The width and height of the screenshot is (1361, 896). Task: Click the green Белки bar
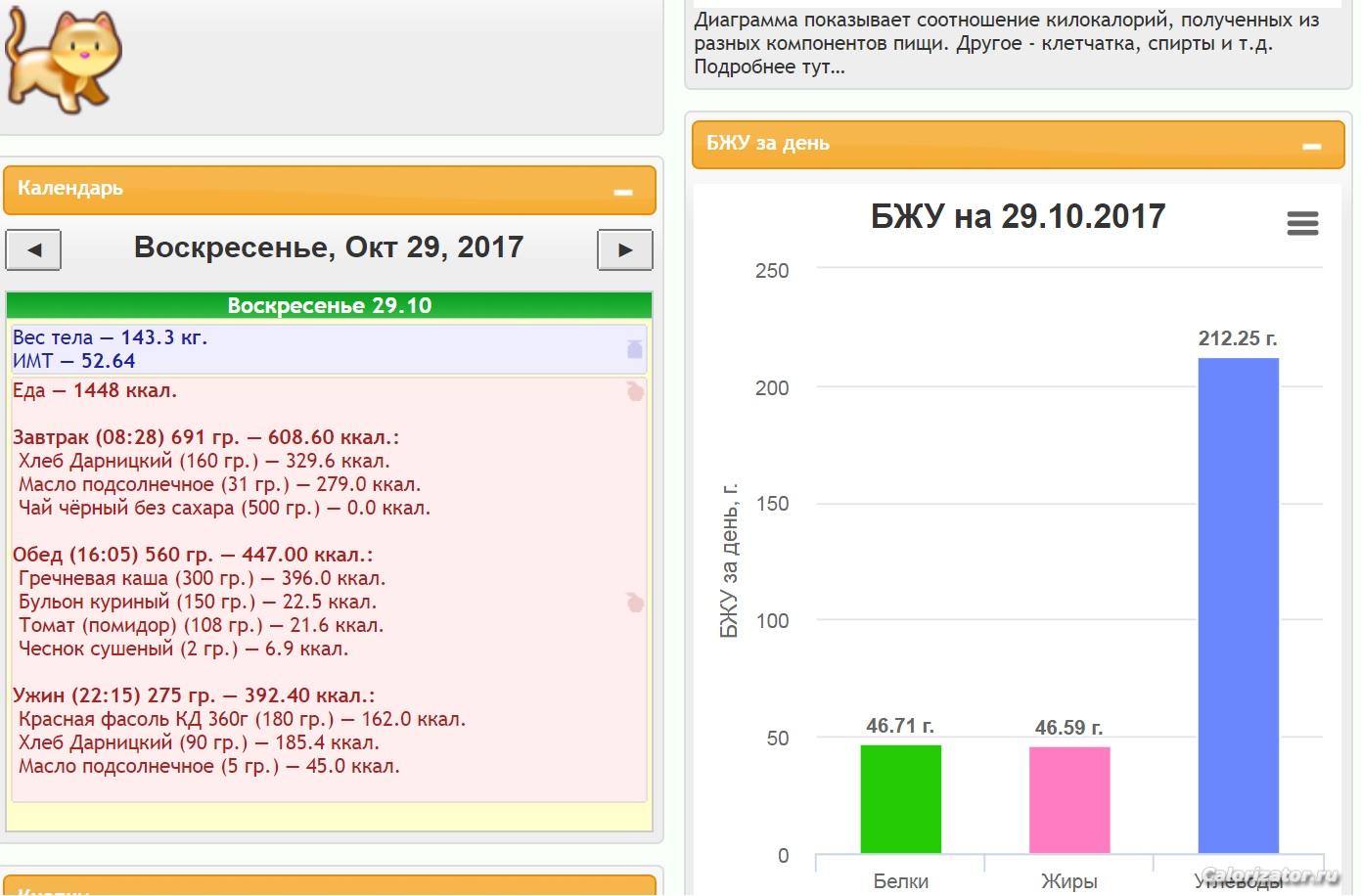(901, 799)
